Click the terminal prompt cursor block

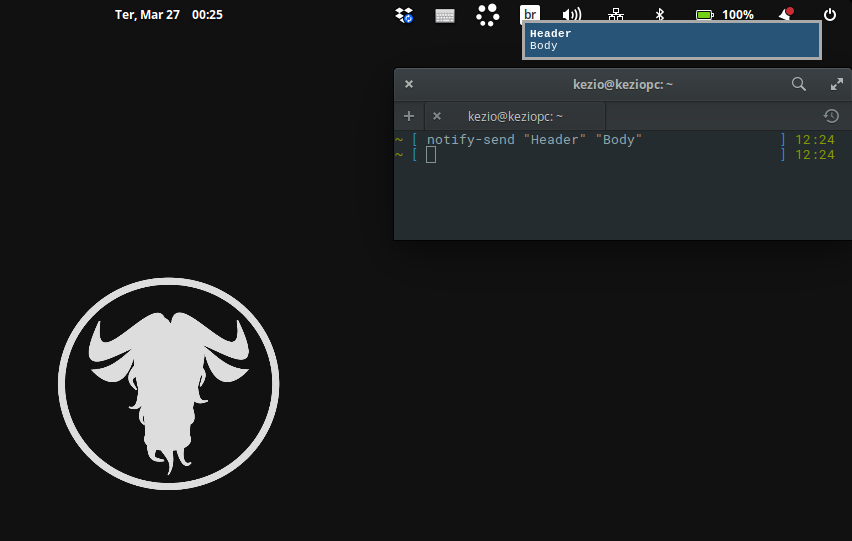[x=431, y=155]
